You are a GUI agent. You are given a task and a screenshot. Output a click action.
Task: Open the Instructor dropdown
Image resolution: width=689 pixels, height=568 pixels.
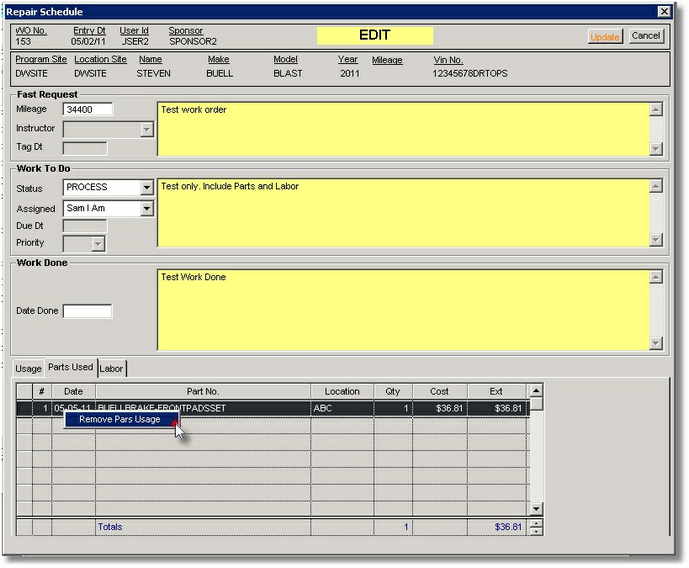pos(146,129)
